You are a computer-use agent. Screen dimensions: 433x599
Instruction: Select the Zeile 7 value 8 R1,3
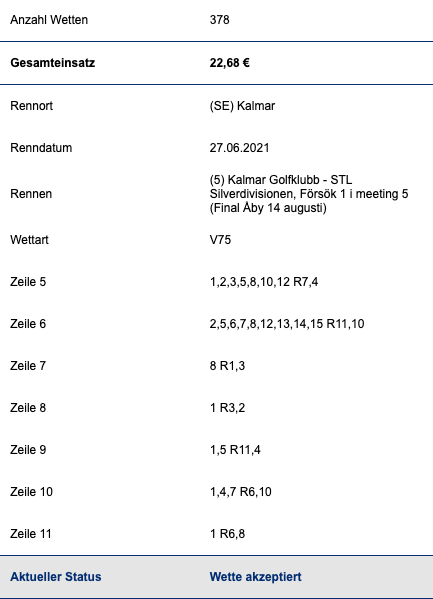coord(227,366)
